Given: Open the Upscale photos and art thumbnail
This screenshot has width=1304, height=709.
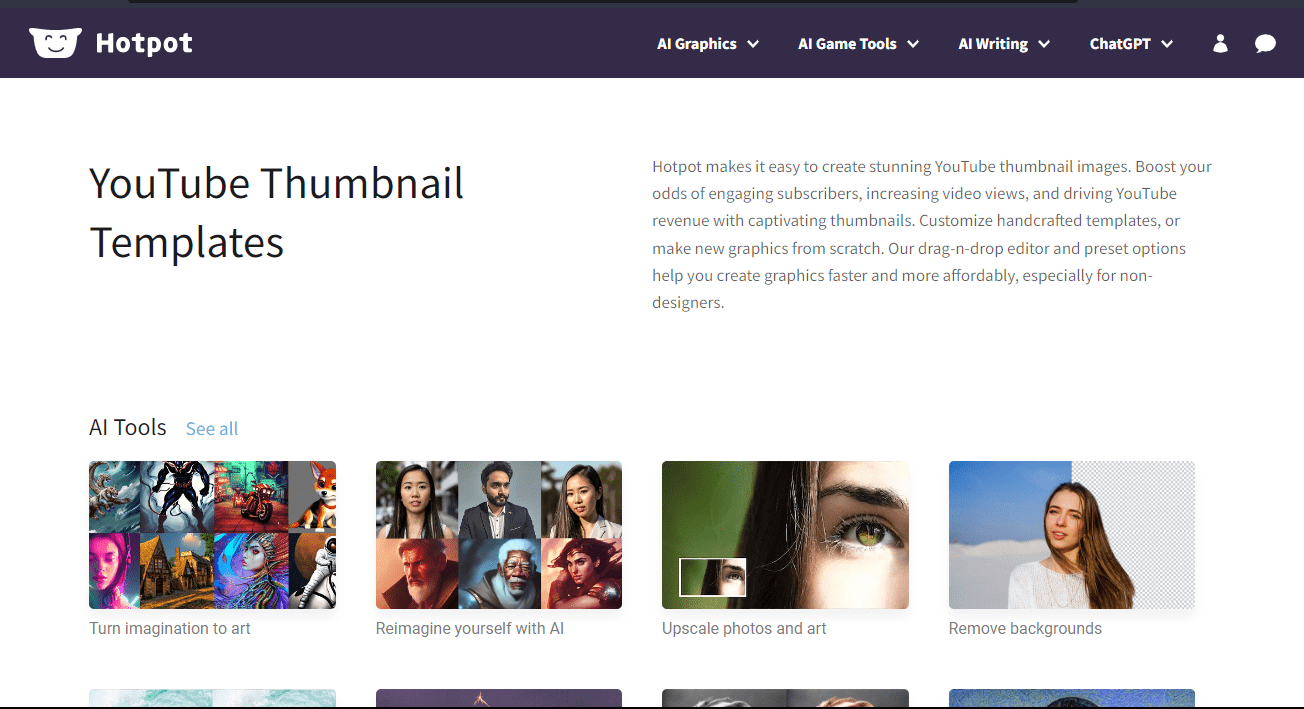Looking at the screenshot, I should click(x=785, y=535).
